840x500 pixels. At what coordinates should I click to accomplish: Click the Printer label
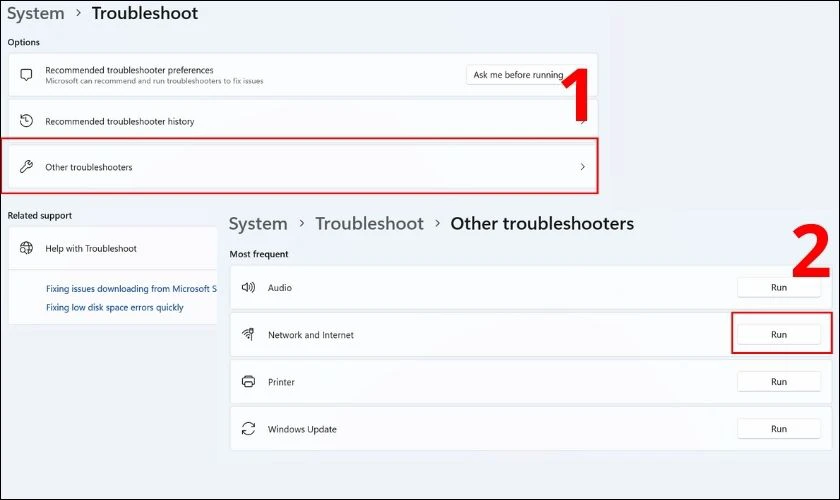click(x=281, y=382)
